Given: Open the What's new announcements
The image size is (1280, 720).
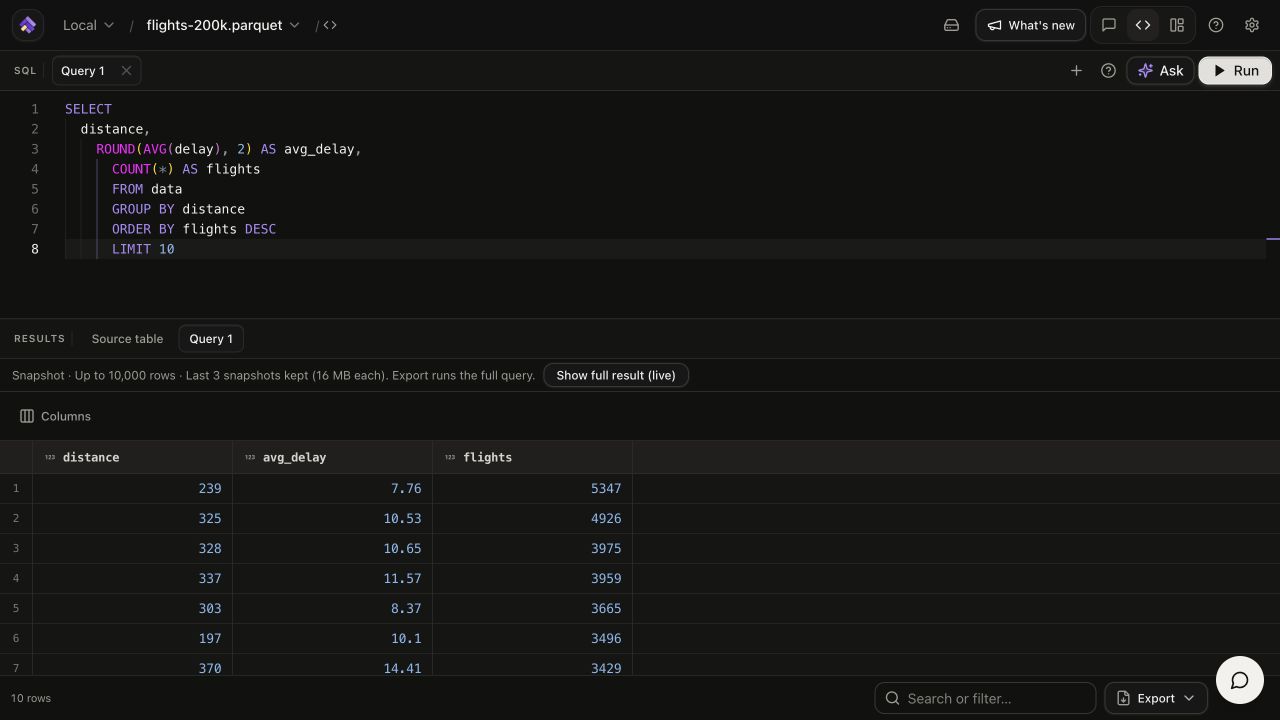Looking at the screenshot, I should point(1031,25).
